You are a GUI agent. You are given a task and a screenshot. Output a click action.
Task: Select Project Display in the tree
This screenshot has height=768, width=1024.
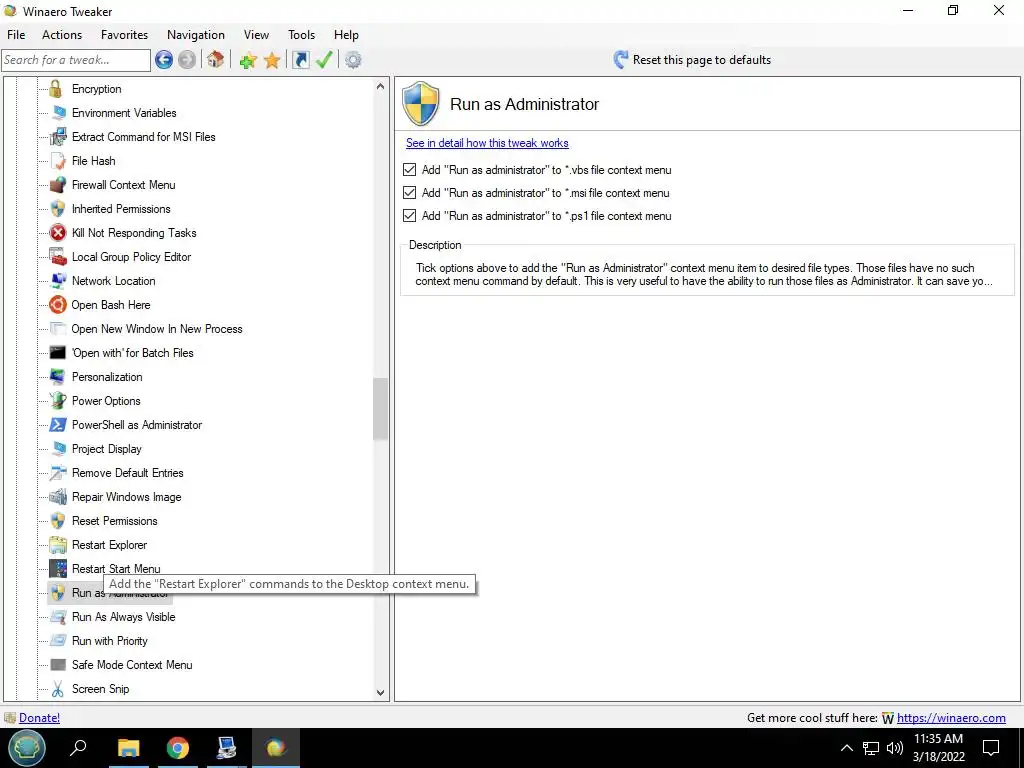106,449
